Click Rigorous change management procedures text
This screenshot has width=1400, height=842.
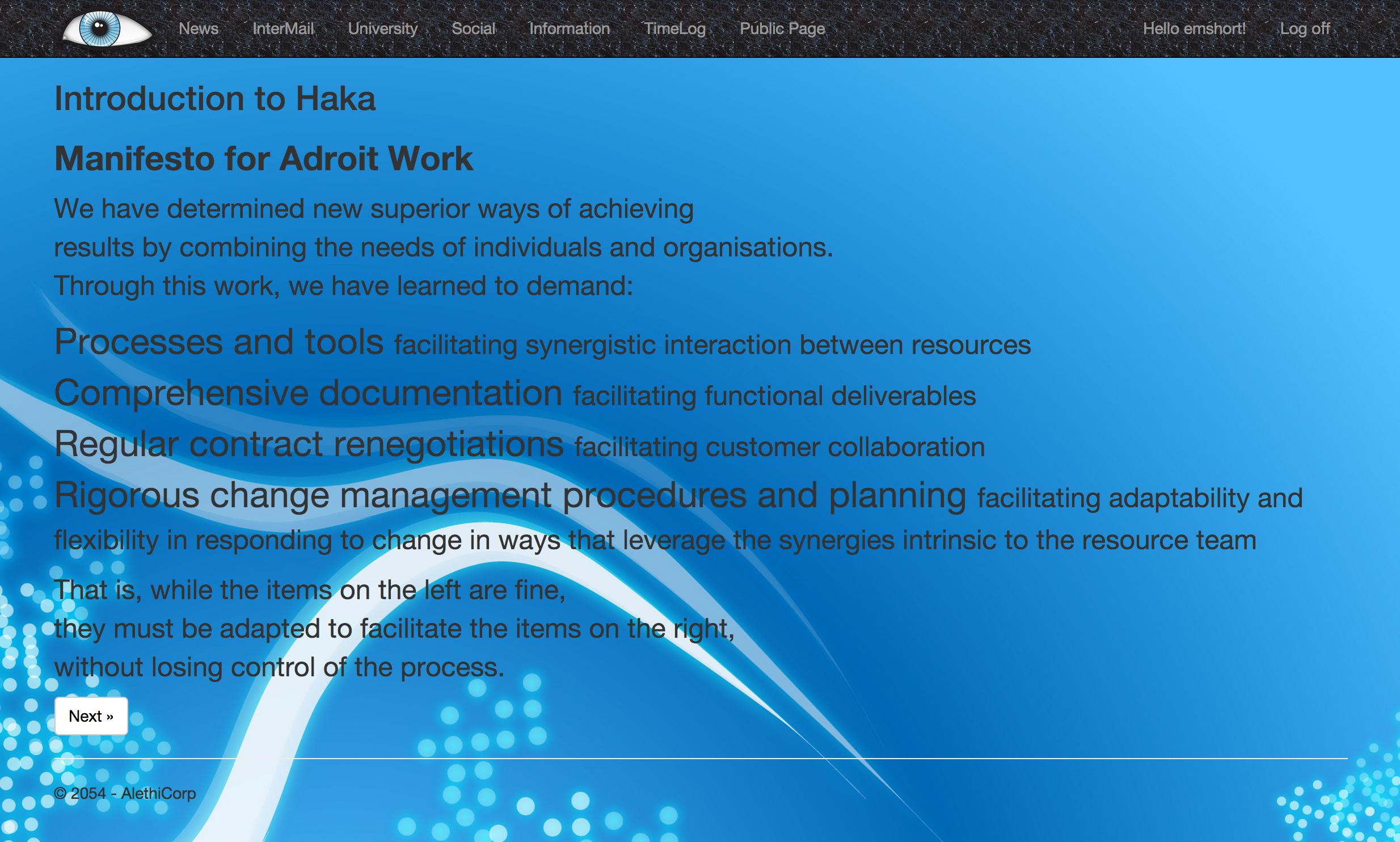click(509, 495)
